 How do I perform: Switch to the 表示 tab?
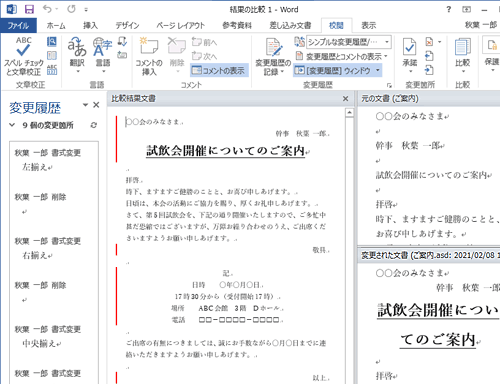coord(369,25)
